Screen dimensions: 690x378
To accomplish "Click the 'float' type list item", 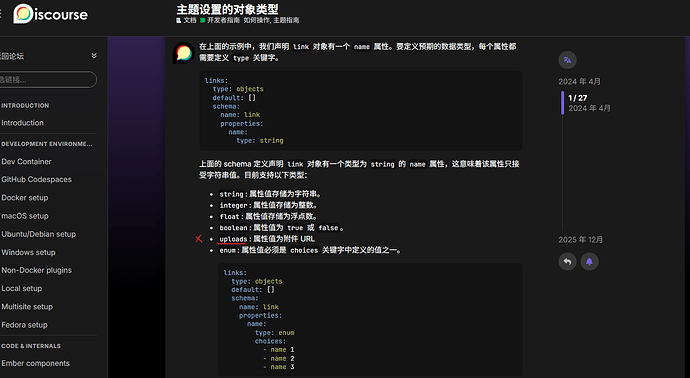I will tap(269, 217).
